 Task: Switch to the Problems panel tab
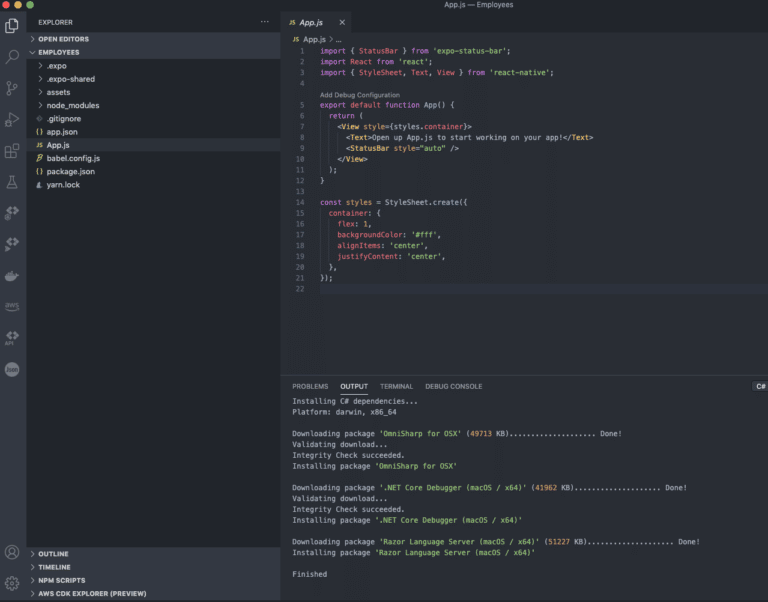point(310,386)
